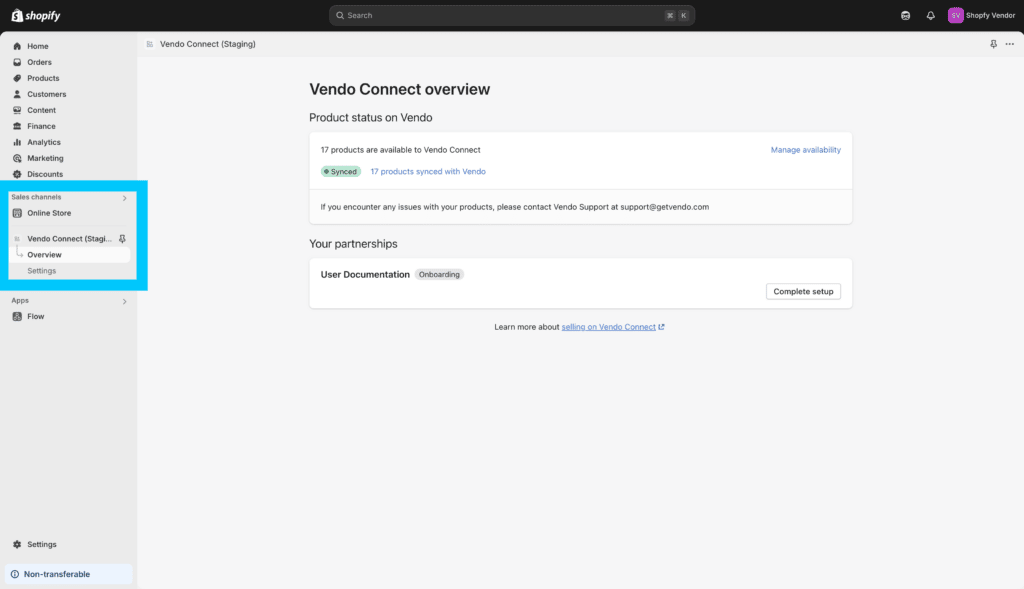The height and width of the screenshot is (589, 1024).
Task: Click the Product status on Vendo heading
Action: pos(370,118)
